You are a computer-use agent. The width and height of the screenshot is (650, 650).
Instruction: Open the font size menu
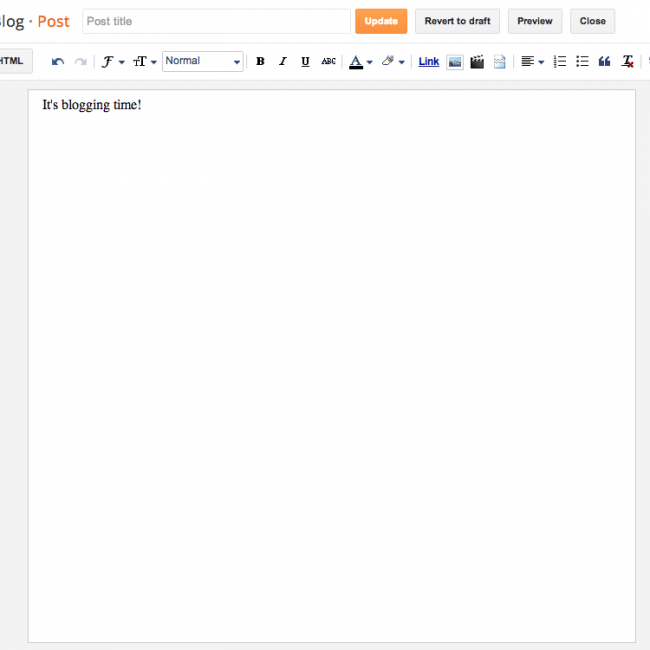(145, 62)
